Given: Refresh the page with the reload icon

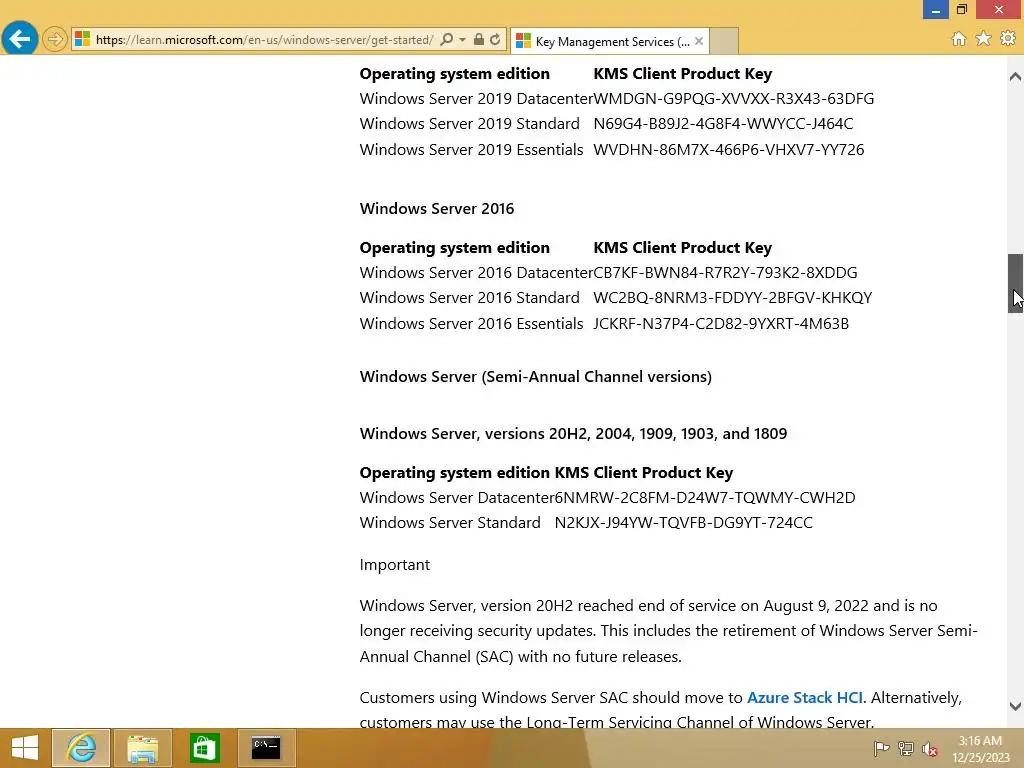Looking at the screenshot, I should tap(495, 39).
